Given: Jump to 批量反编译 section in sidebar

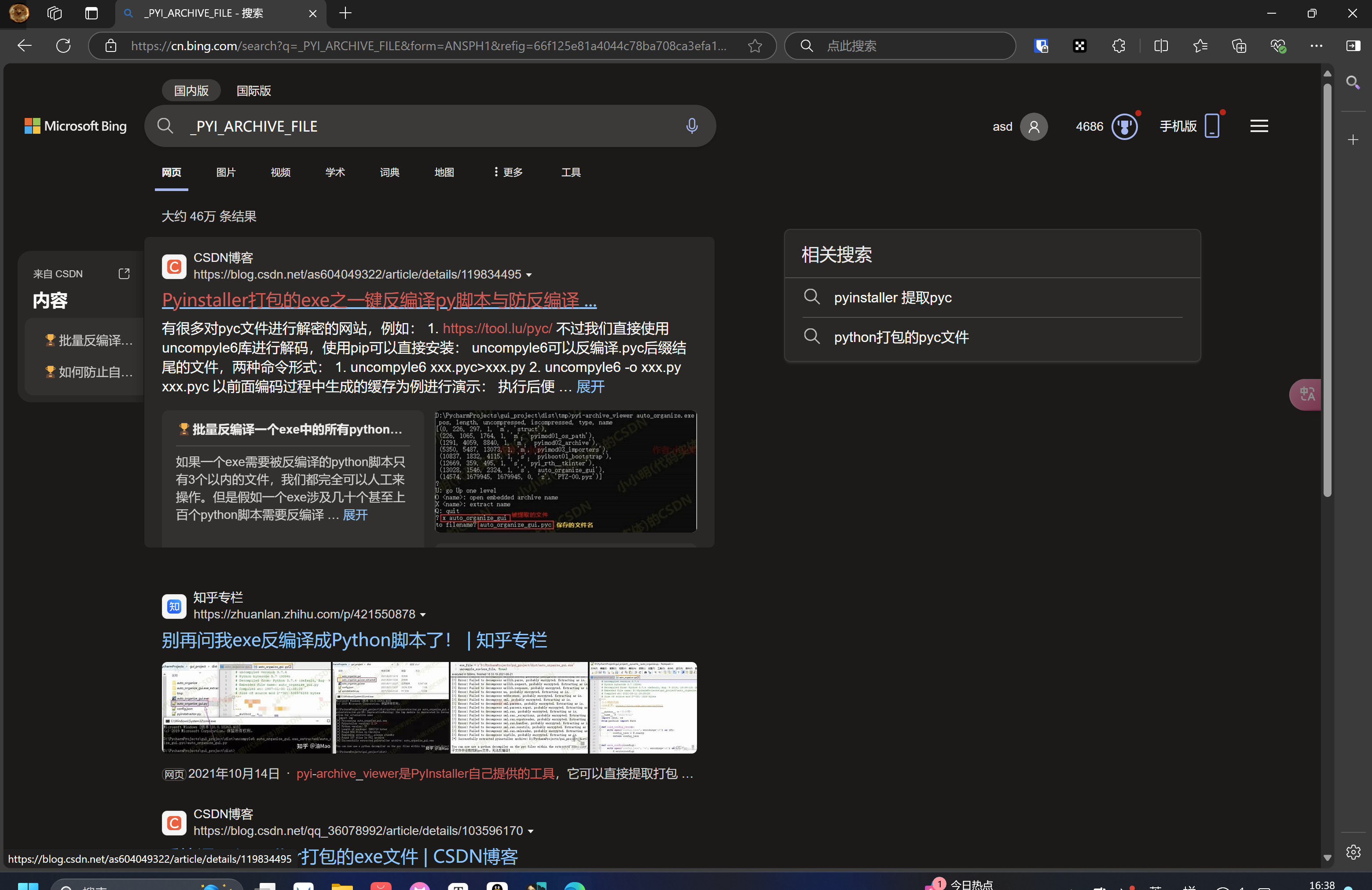Looking at the screenshot, I should tap(89, 340).
